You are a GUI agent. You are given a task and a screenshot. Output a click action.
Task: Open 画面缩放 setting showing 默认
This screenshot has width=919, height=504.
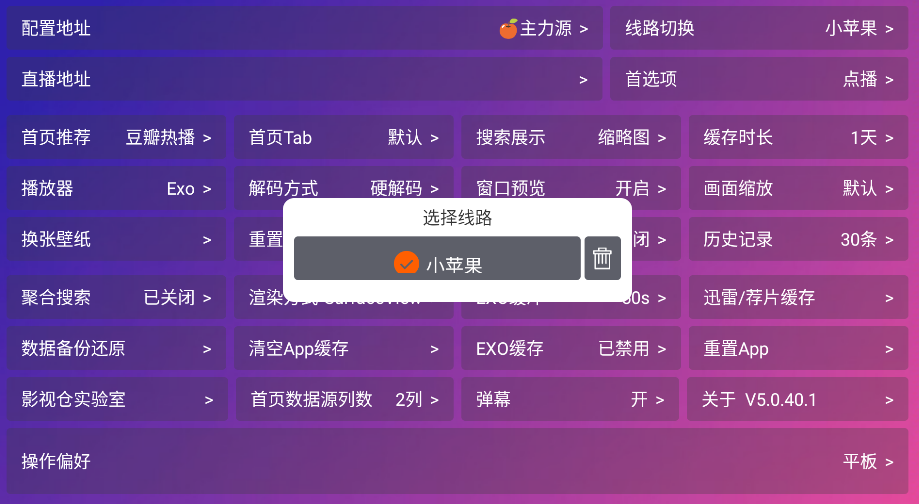tap(798, 188)
